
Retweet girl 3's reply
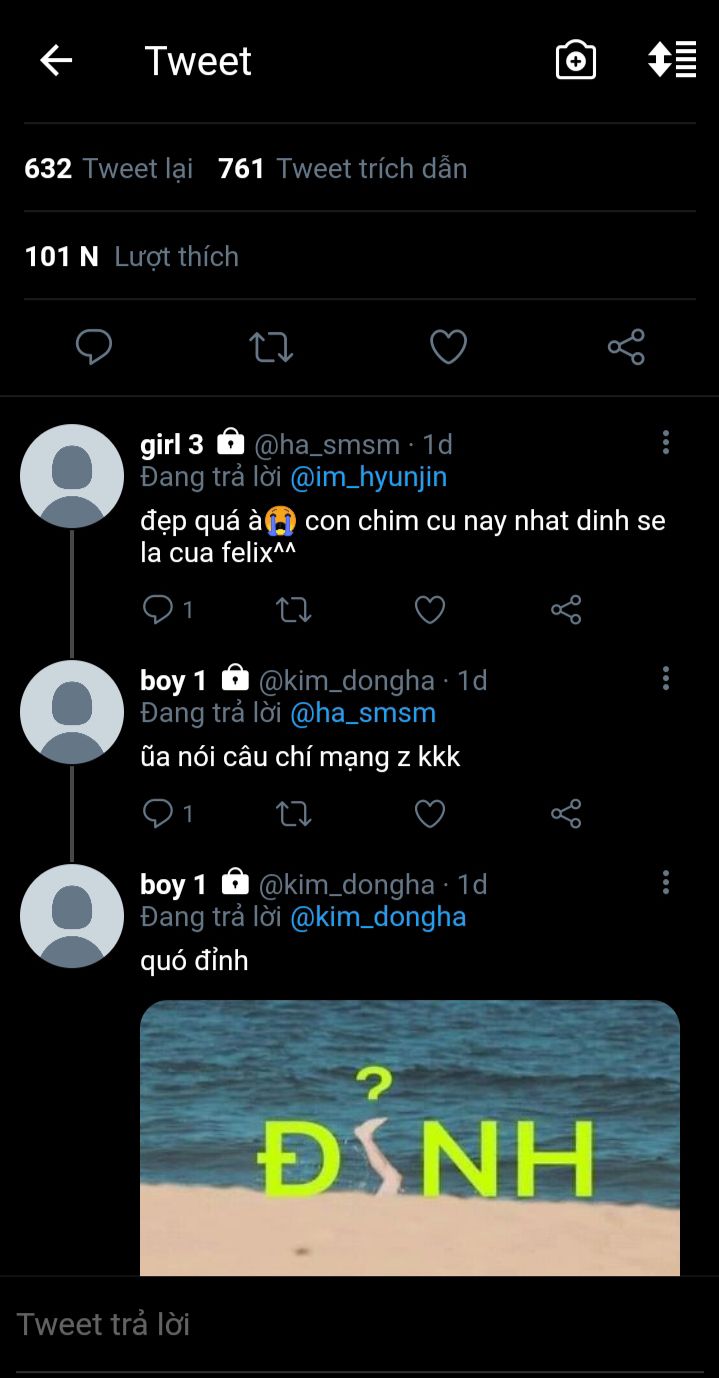pos(294,610)
